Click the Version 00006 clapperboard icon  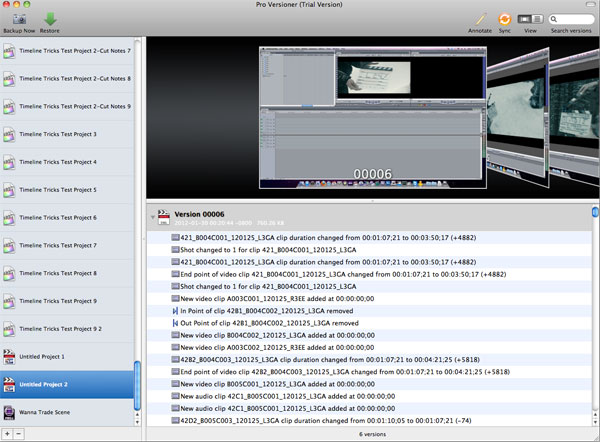coord(164,217)
